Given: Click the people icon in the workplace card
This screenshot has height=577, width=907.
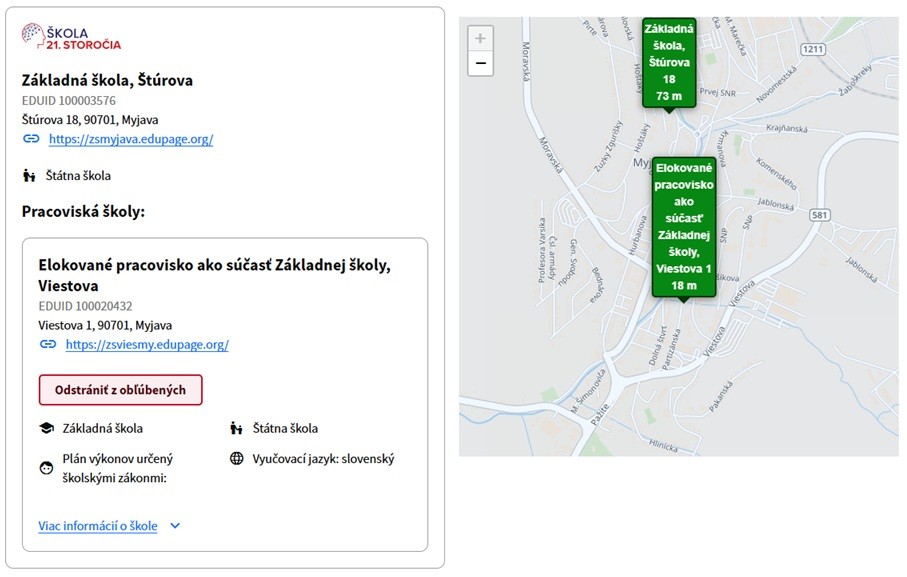Looking at the screenshot, I should (x=236, y=428).
